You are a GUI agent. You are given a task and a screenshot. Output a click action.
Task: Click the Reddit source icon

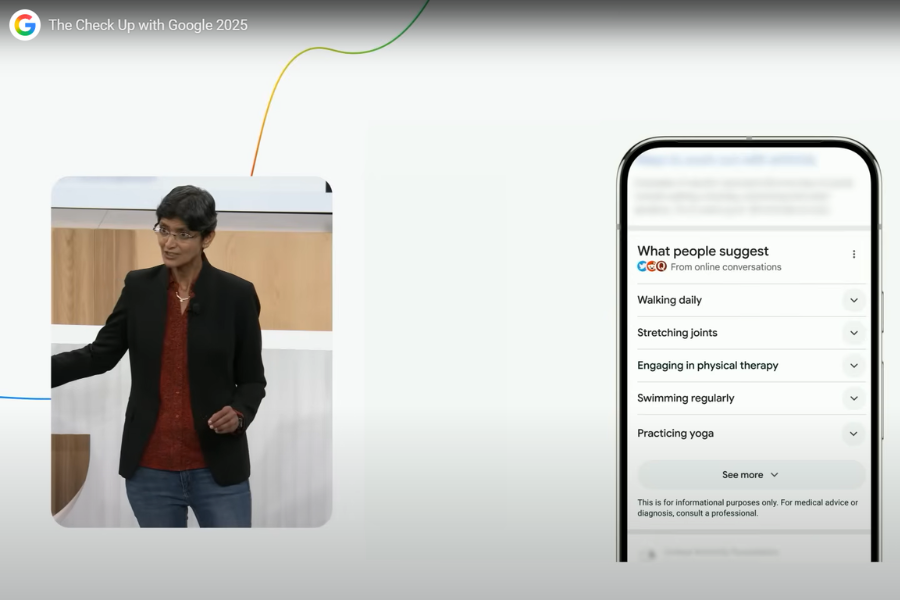(652, 267)
